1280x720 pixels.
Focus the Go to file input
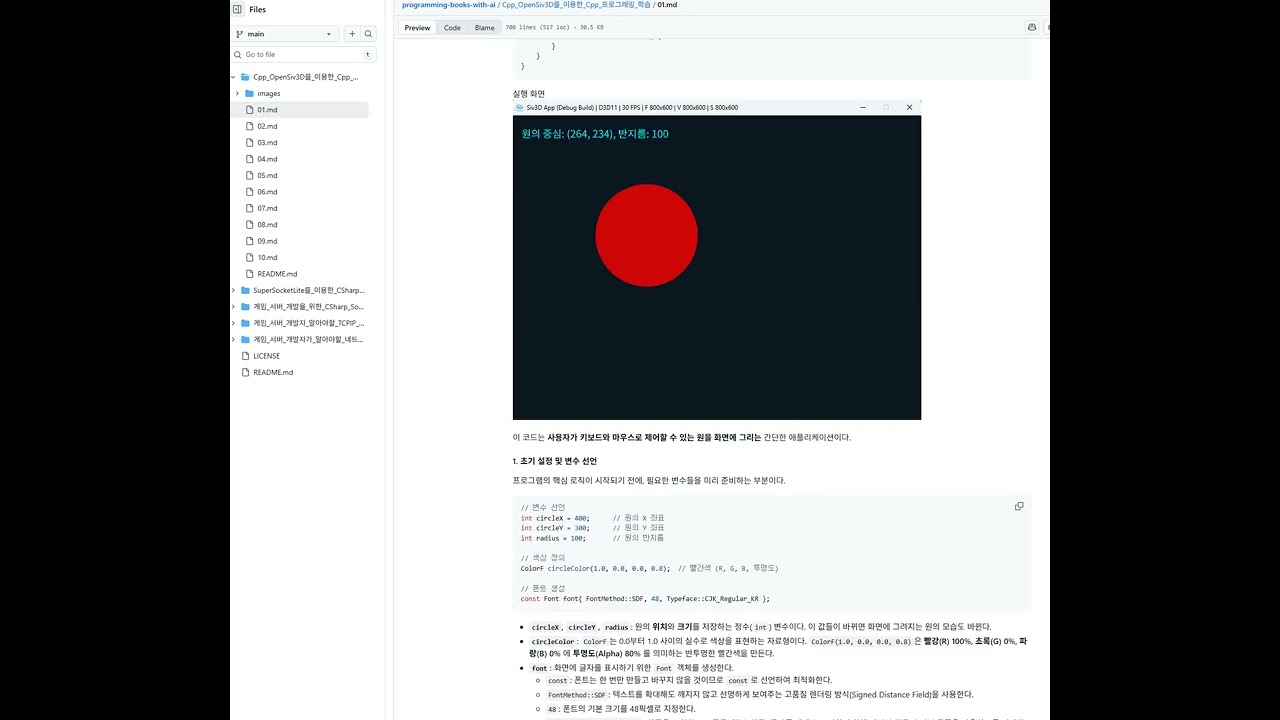(x=304, y=54)
